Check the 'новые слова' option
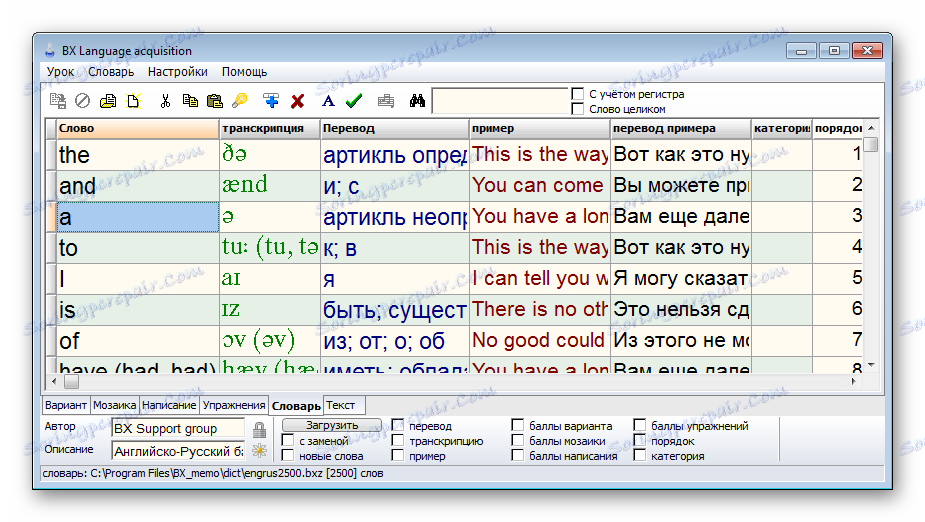Screen dimensions: 925x522 coord(288,456)
